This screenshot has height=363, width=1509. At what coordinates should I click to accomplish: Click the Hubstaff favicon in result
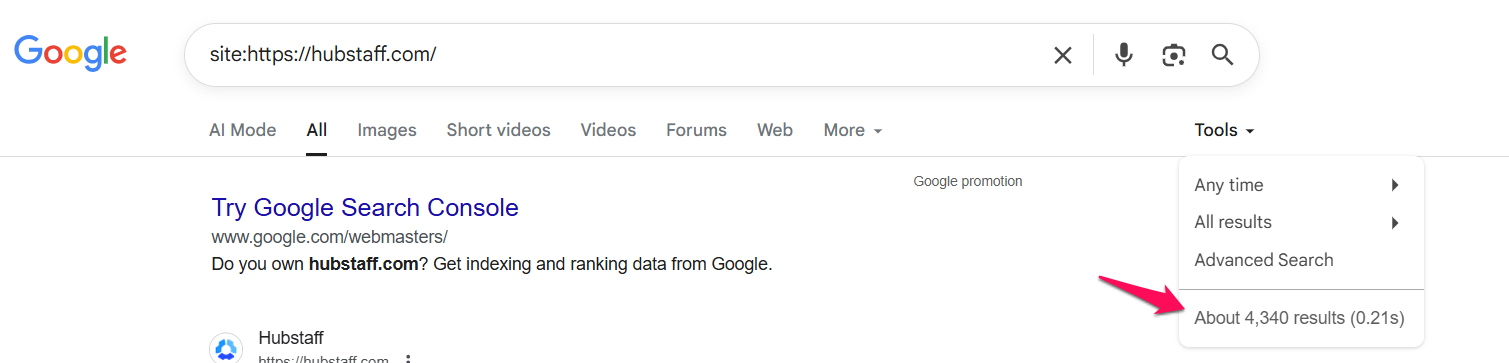coord(226,349)
